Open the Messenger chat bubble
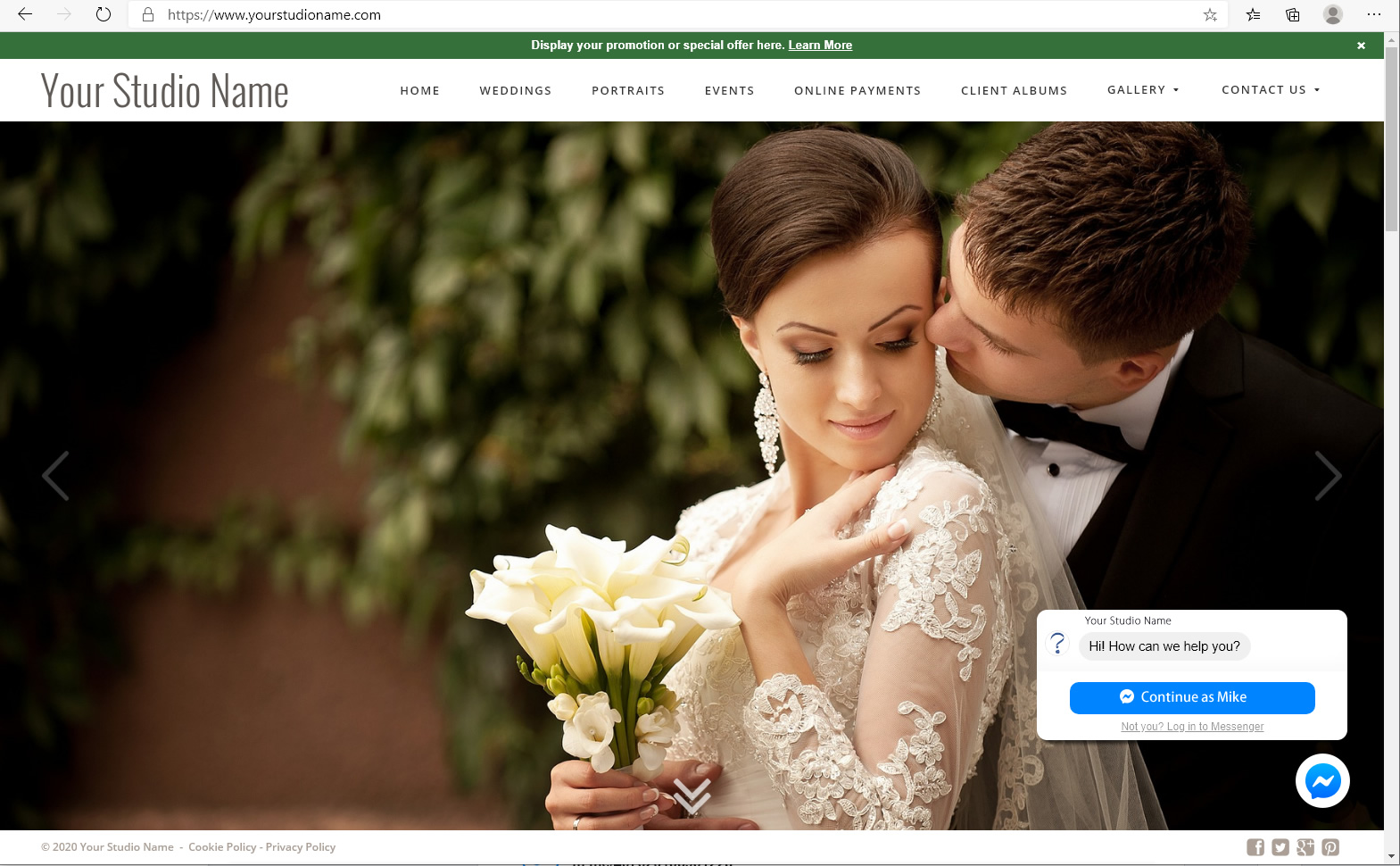Screen dimensions: 1400x866 [x=1322, y=781]
